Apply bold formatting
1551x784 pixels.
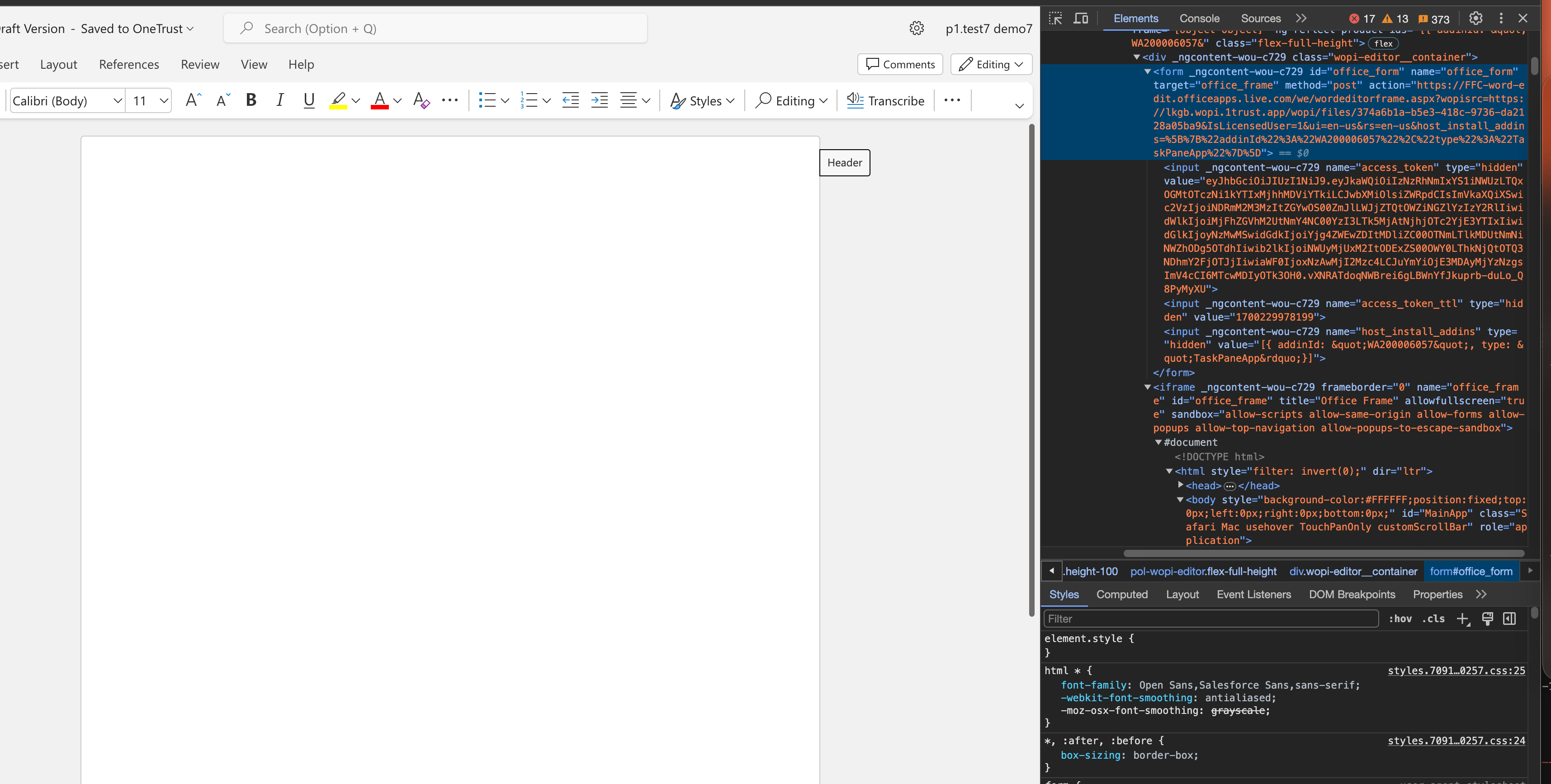[x=251, y=100]
